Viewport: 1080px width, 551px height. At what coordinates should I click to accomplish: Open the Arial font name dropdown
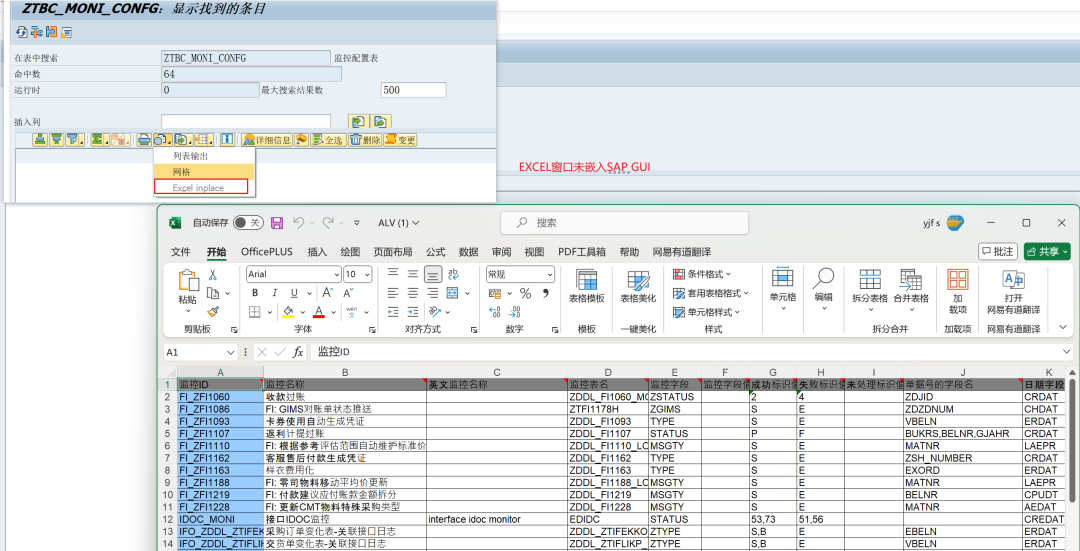pos(337,274)
